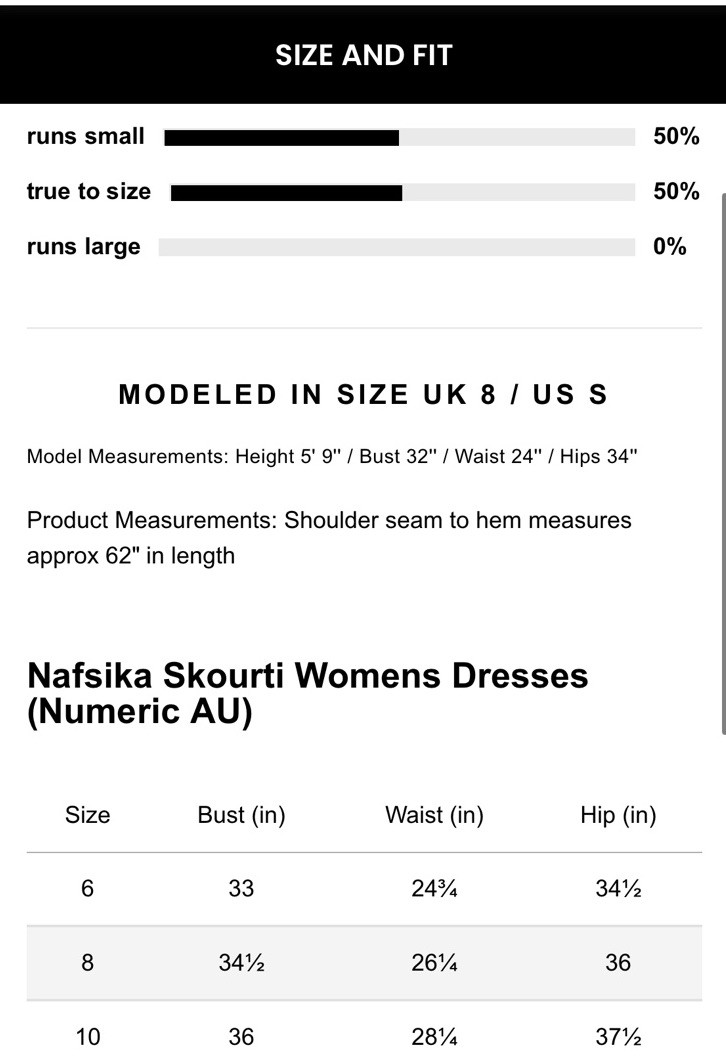Click the SIZE AND FIT header bar

point(363,55)
